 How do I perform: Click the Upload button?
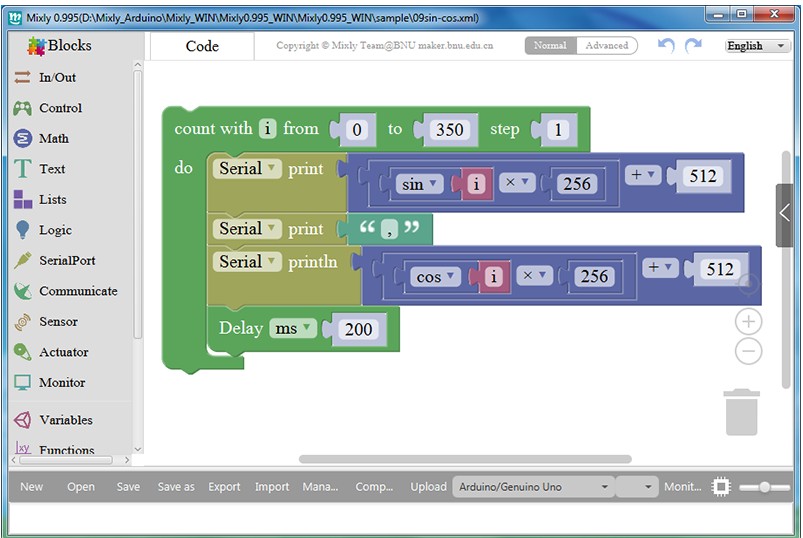[428, 487]
